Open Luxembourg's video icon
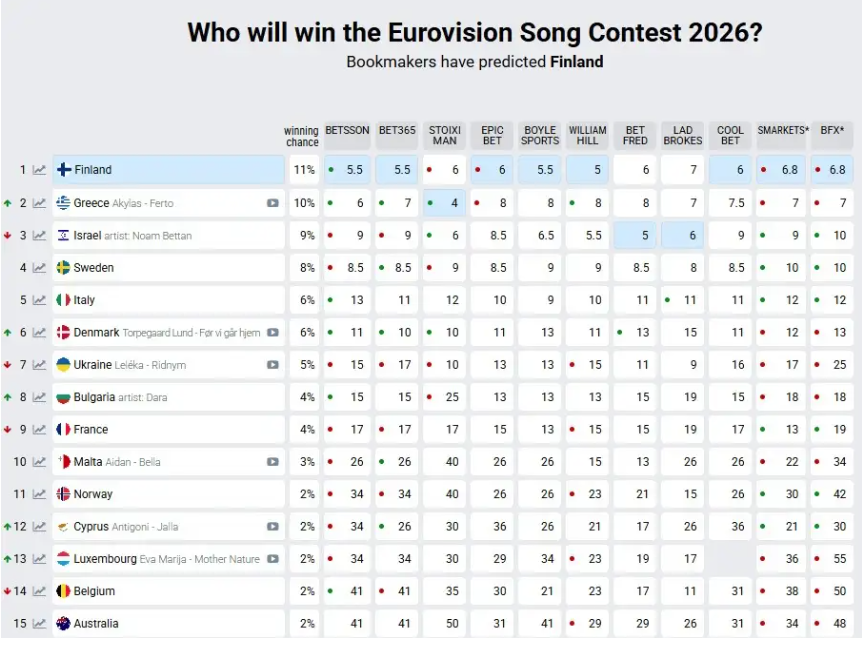Image resolution: width=862 pixels, height=645 pixels. [x=273, y=559]
